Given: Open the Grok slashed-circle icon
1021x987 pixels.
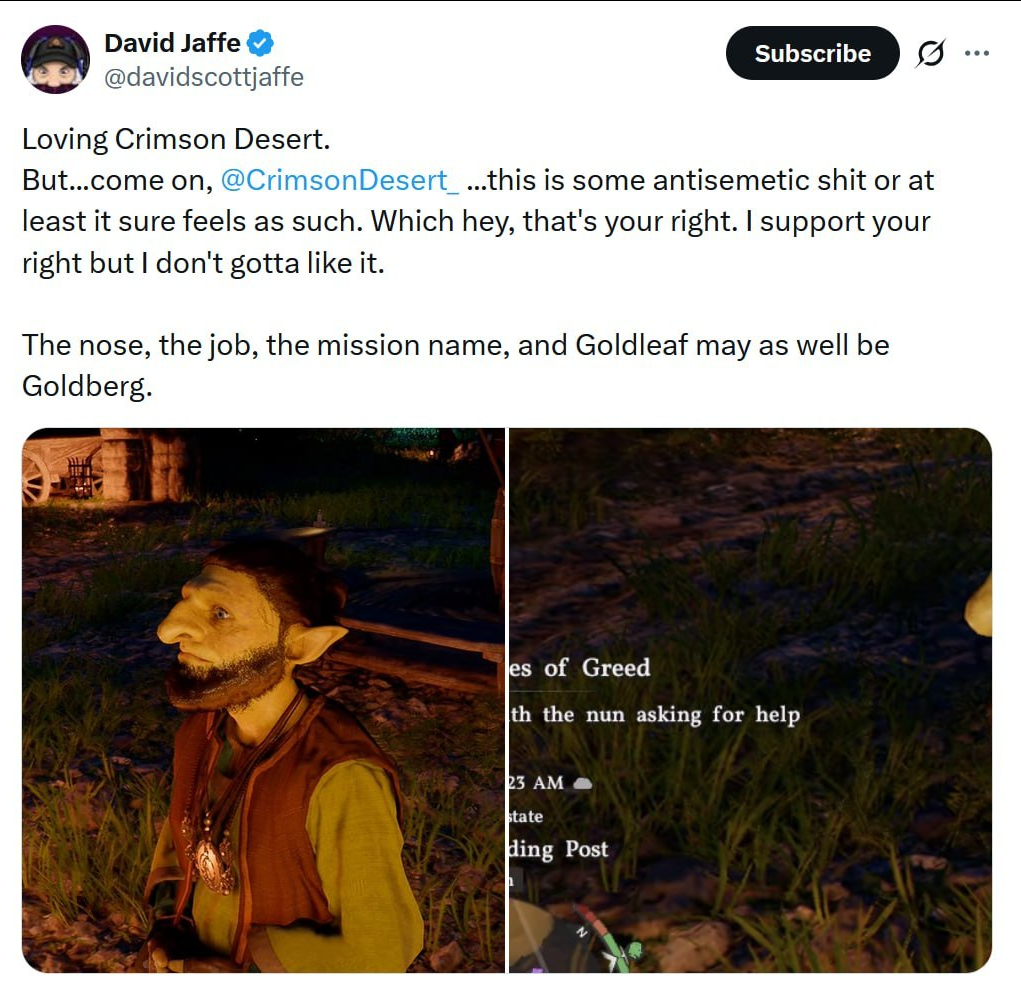Looking at the screenshot, I should [x=930, y=53].
